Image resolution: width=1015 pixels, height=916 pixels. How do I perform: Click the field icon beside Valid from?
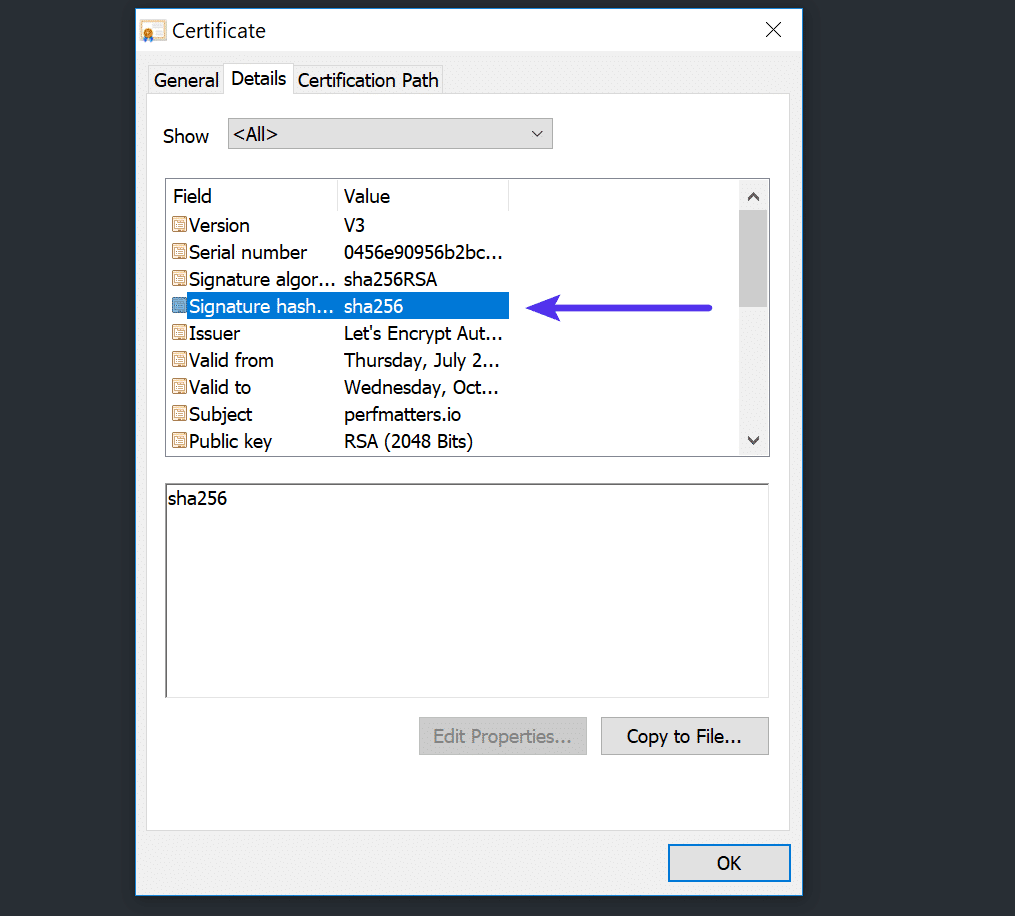point(180,360)
